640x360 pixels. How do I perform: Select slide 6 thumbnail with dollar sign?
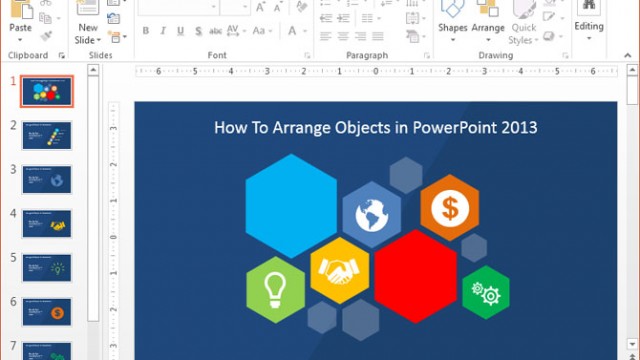click(x=47, y=312)
